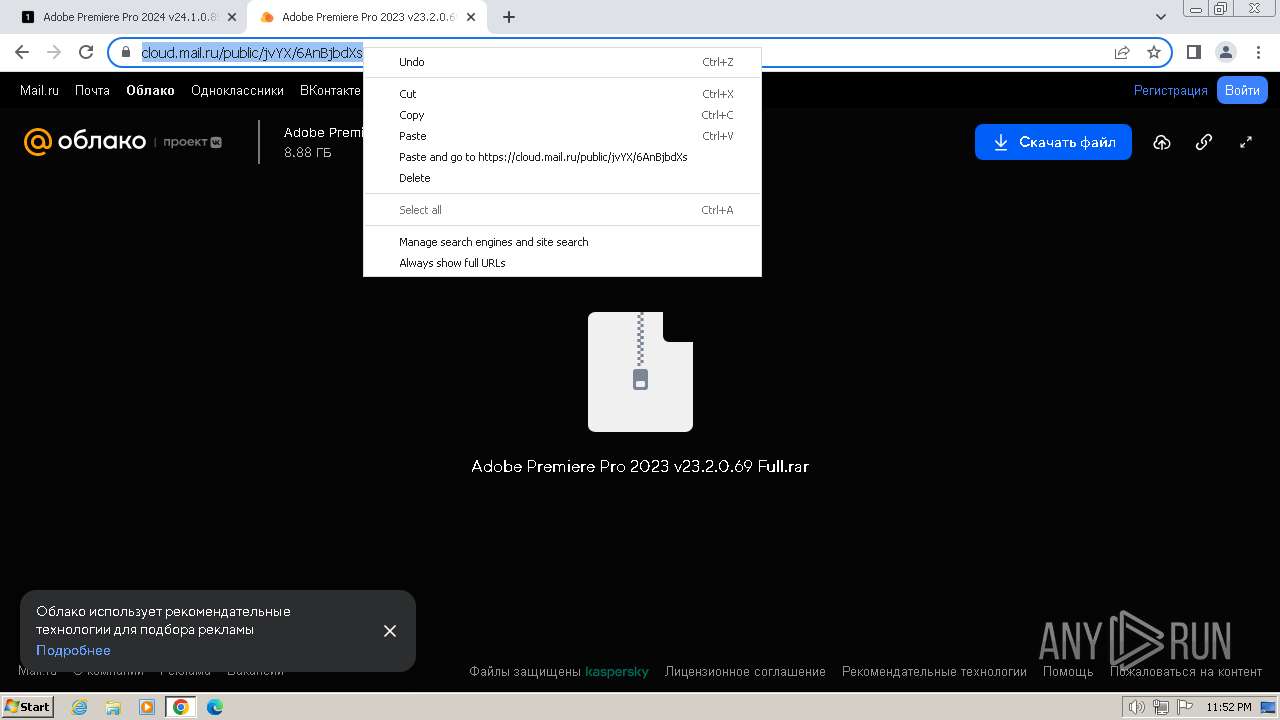1280x720 pixels.
Task: Choose Delete in the context menu
Action: 562,178
